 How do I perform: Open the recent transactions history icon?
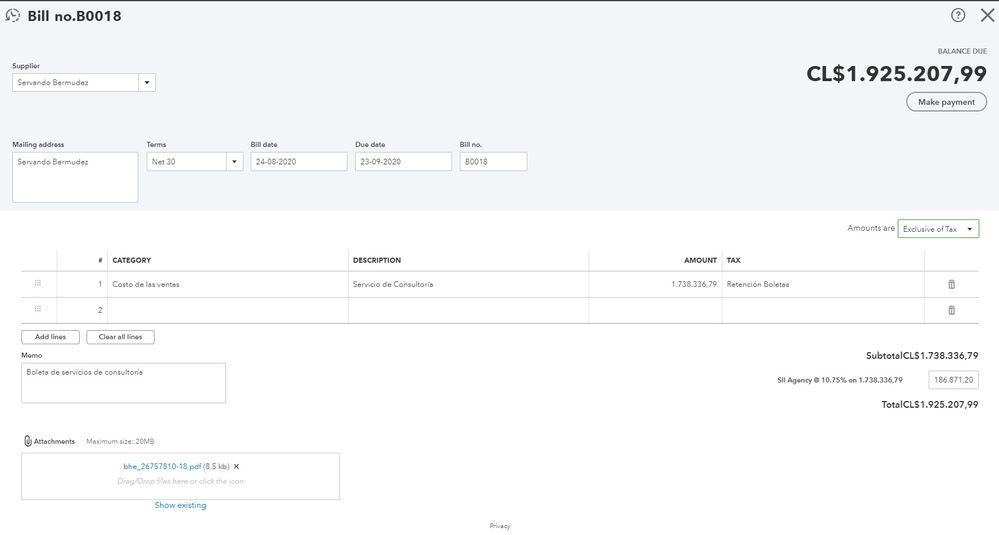pyautogui.click(x=12, y=15)
